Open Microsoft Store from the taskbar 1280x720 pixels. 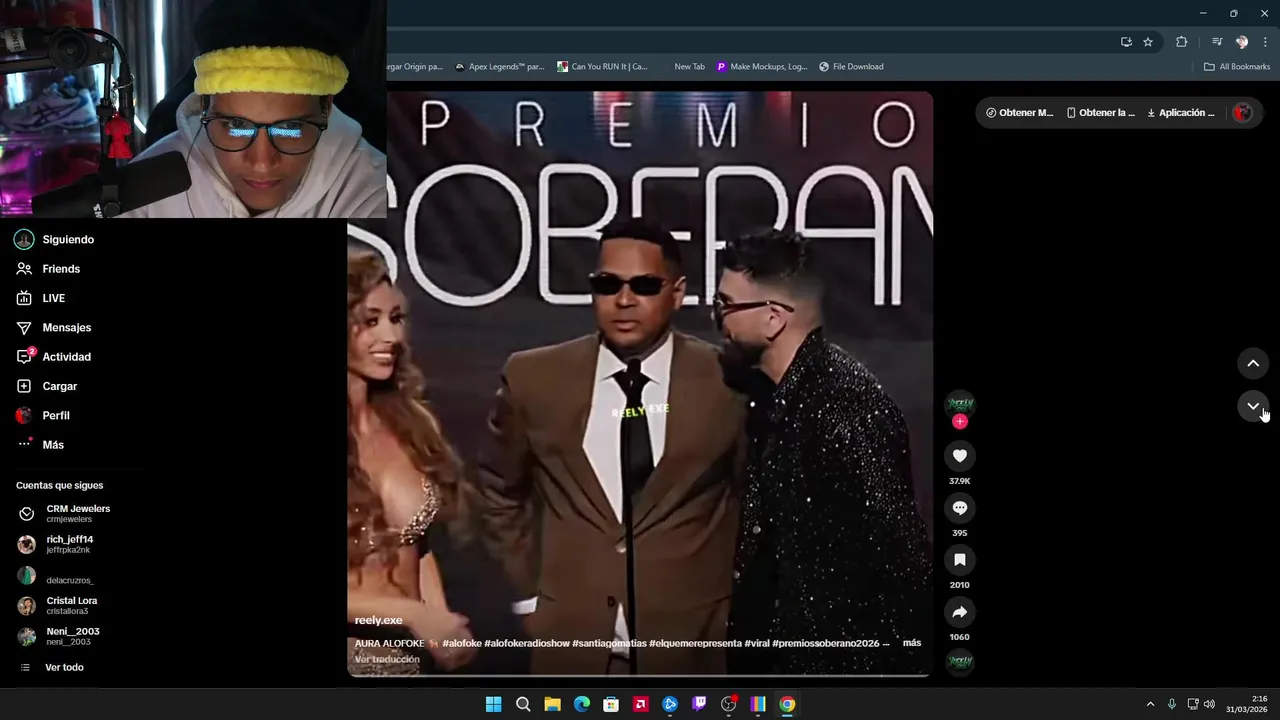611,704
